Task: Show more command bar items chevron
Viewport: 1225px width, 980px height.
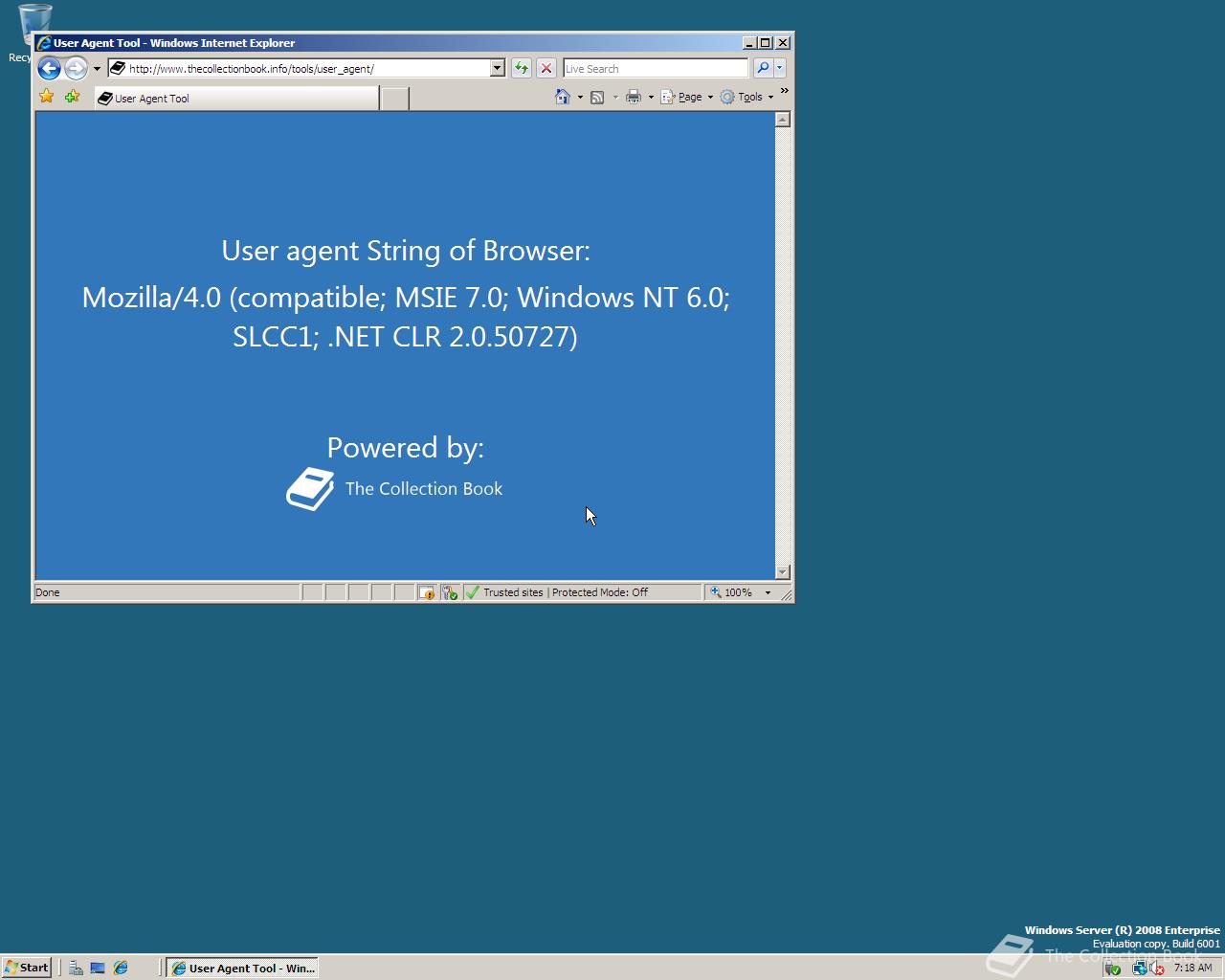Action: [x=784, y=91]
